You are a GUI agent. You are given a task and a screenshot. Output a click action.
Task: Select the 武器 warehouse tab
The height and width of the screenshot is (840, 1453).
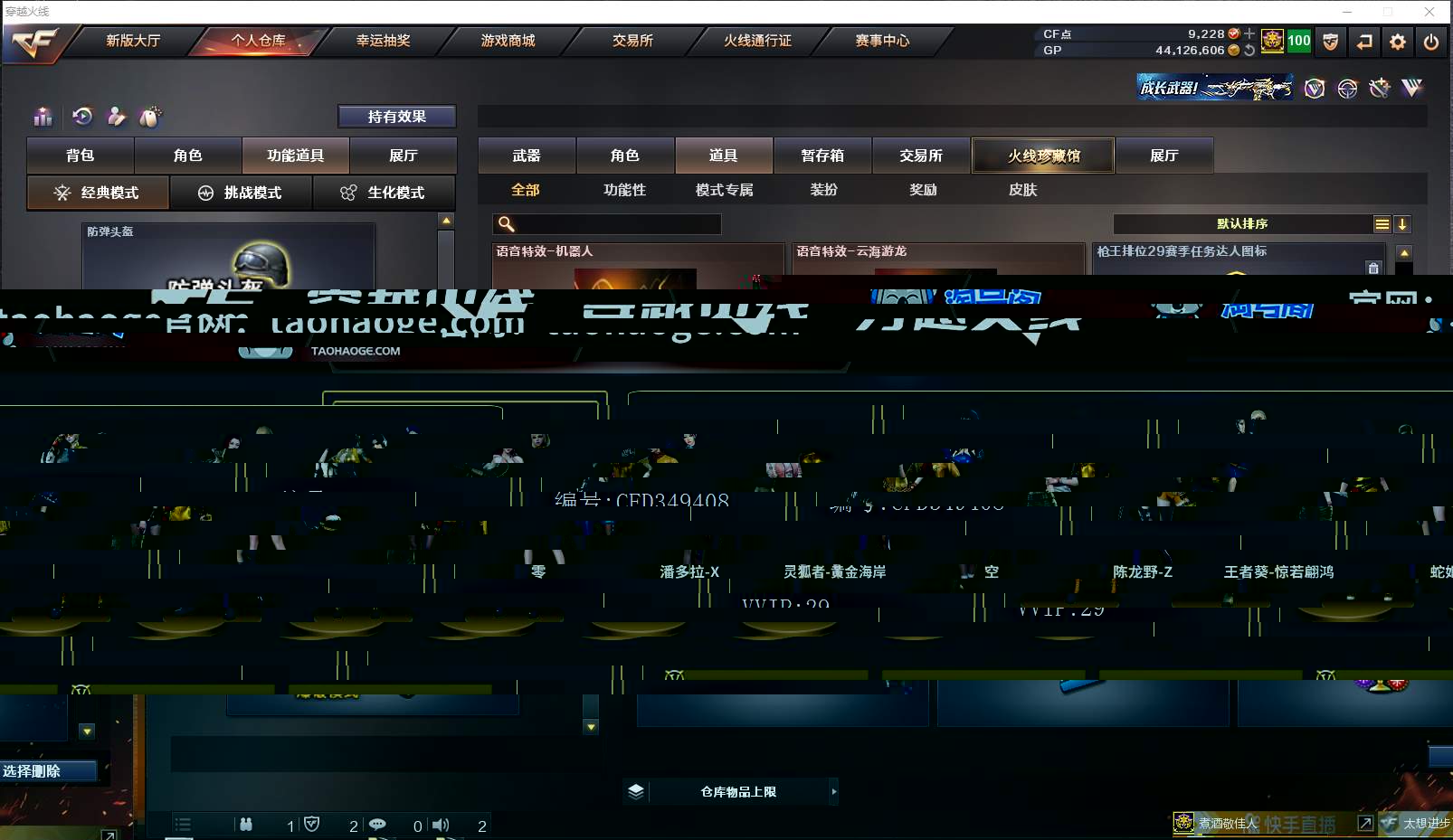tap(527, 156)
